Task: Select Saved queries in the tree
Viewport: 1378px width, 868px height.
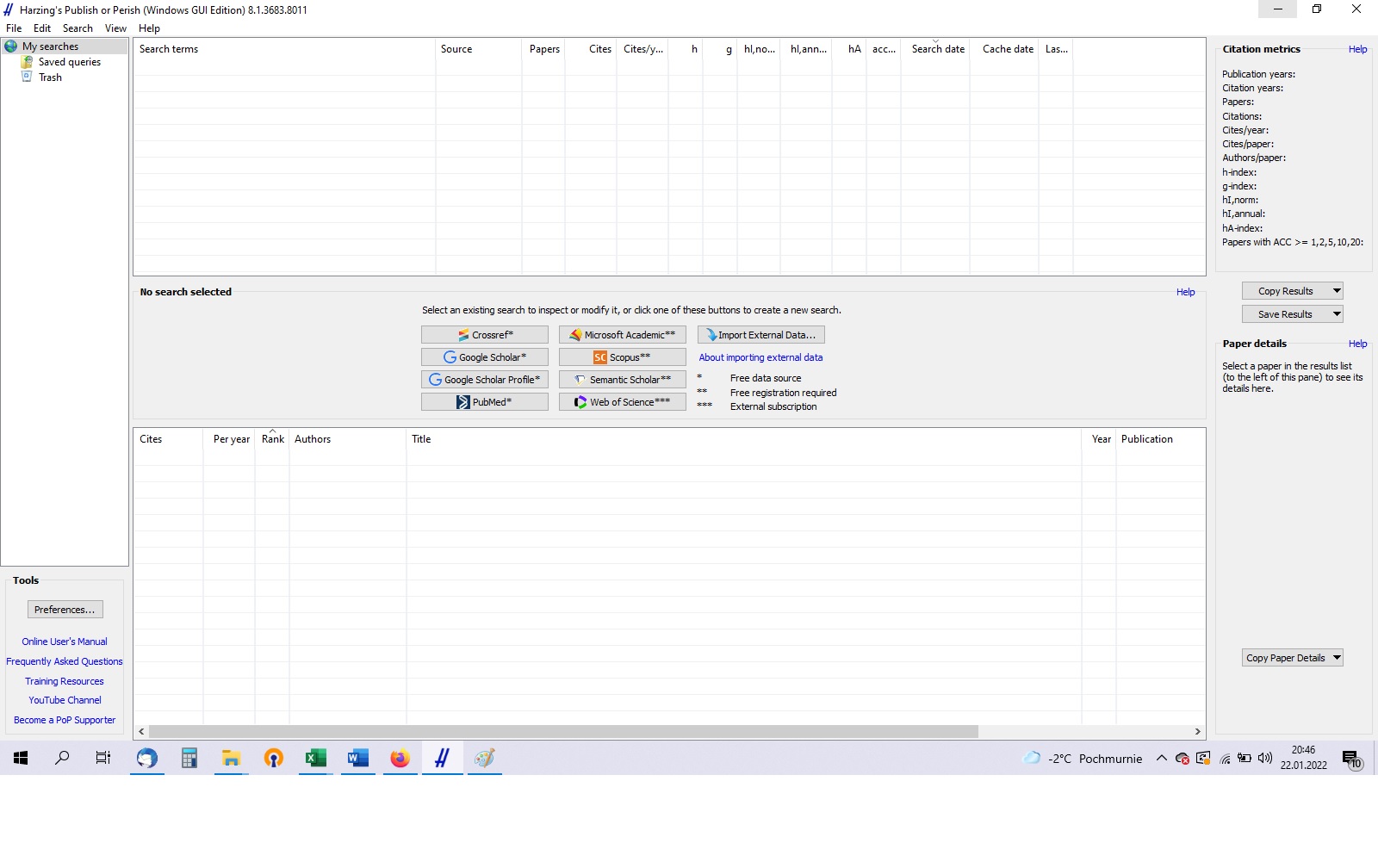Action: coord(69,62)
